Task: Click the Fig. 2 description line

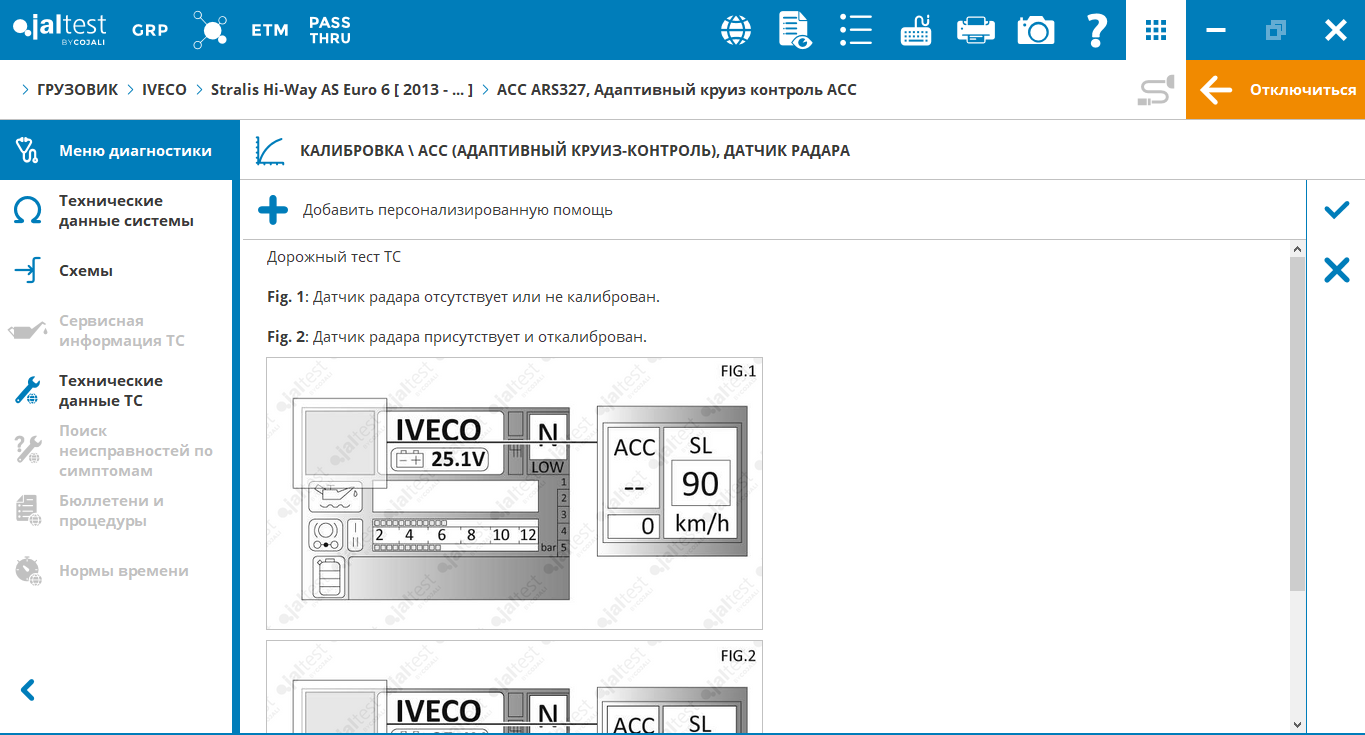Action: pos(457,337)
